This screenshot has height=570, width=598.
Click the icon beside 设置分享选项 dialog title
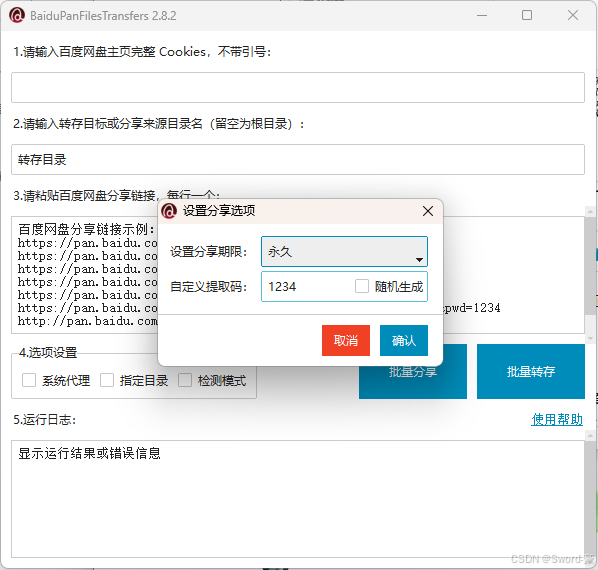pos(169,211)
